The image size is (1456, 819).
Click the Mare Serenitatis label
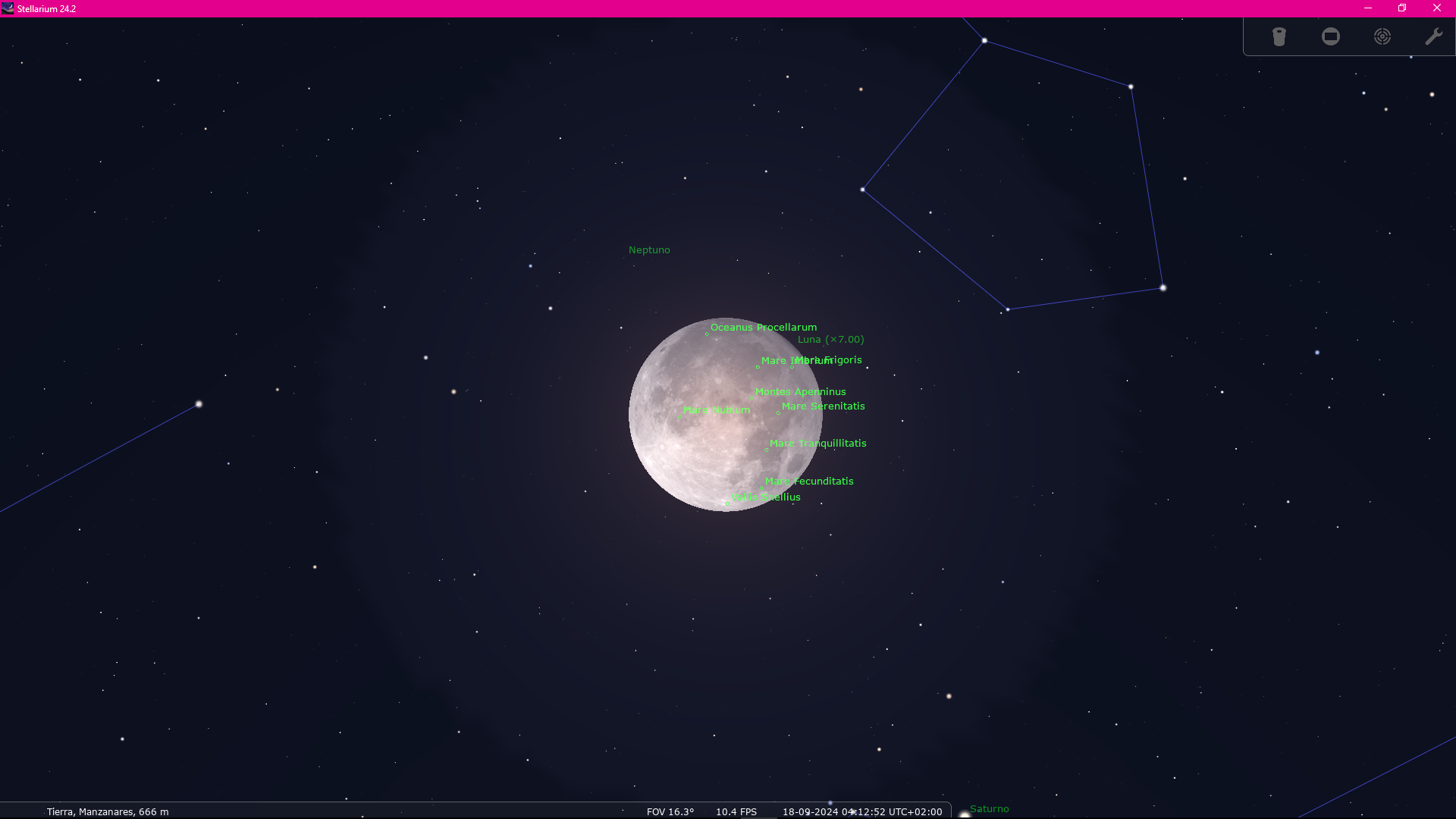[x=823, y=406]
